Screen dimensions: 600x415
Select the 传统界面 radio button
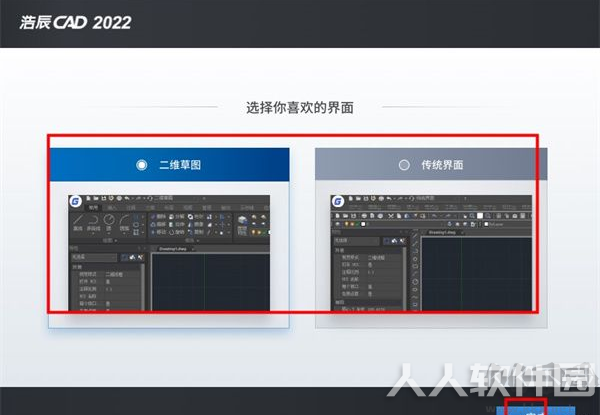(x=404, y=165)
